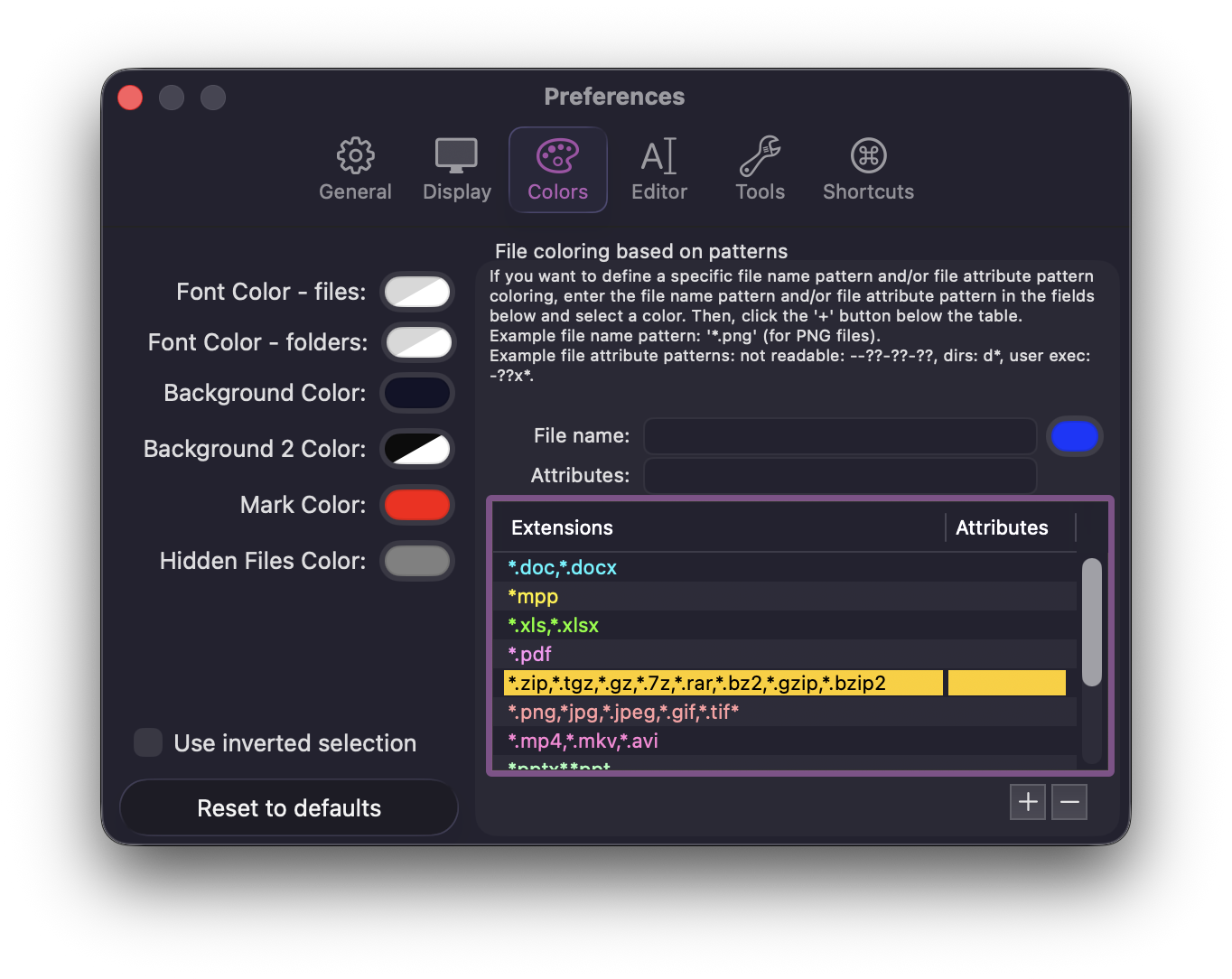Screen dimensions: 1232x979
Task: Click the File name input field
Action: coord(839,436)
